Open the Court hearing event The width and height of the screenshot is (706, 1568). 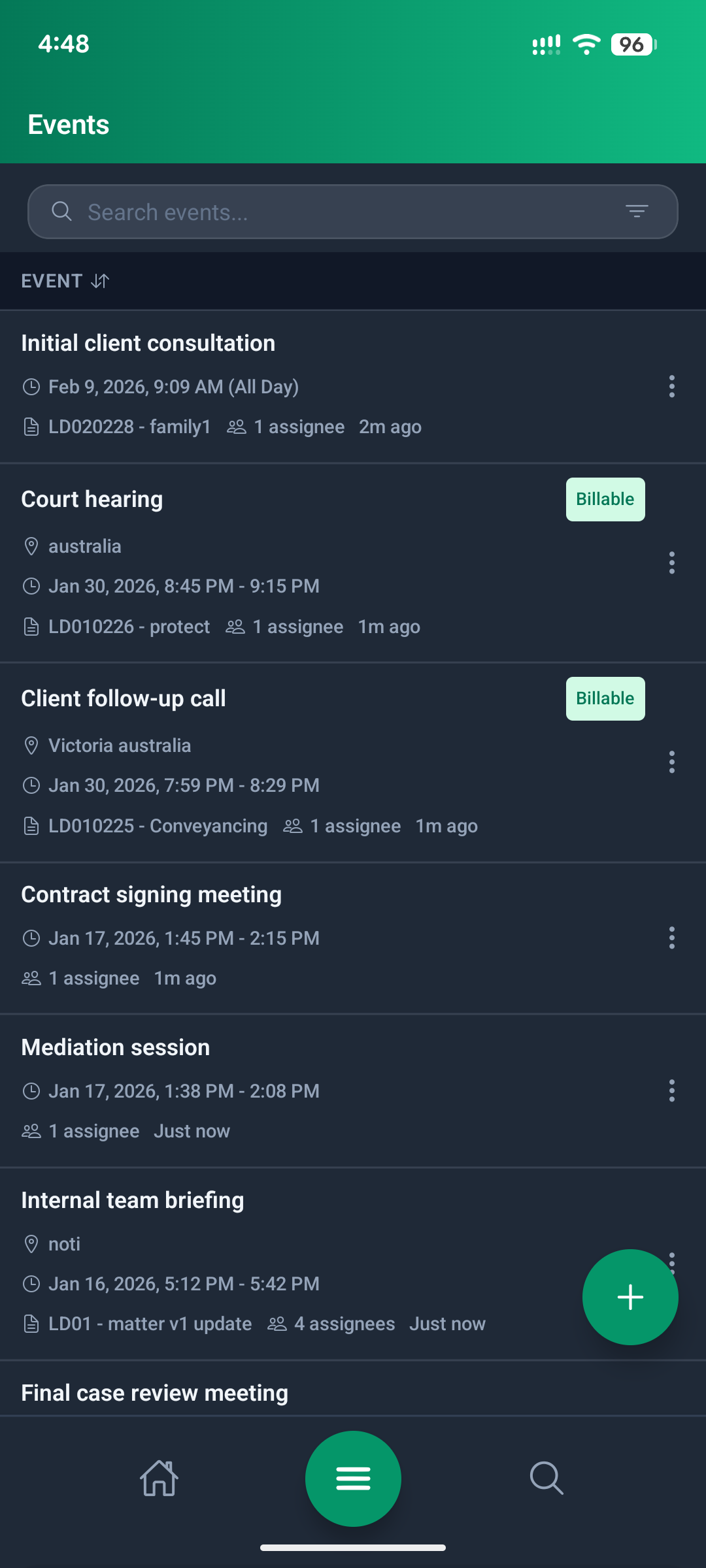point(92,499)
